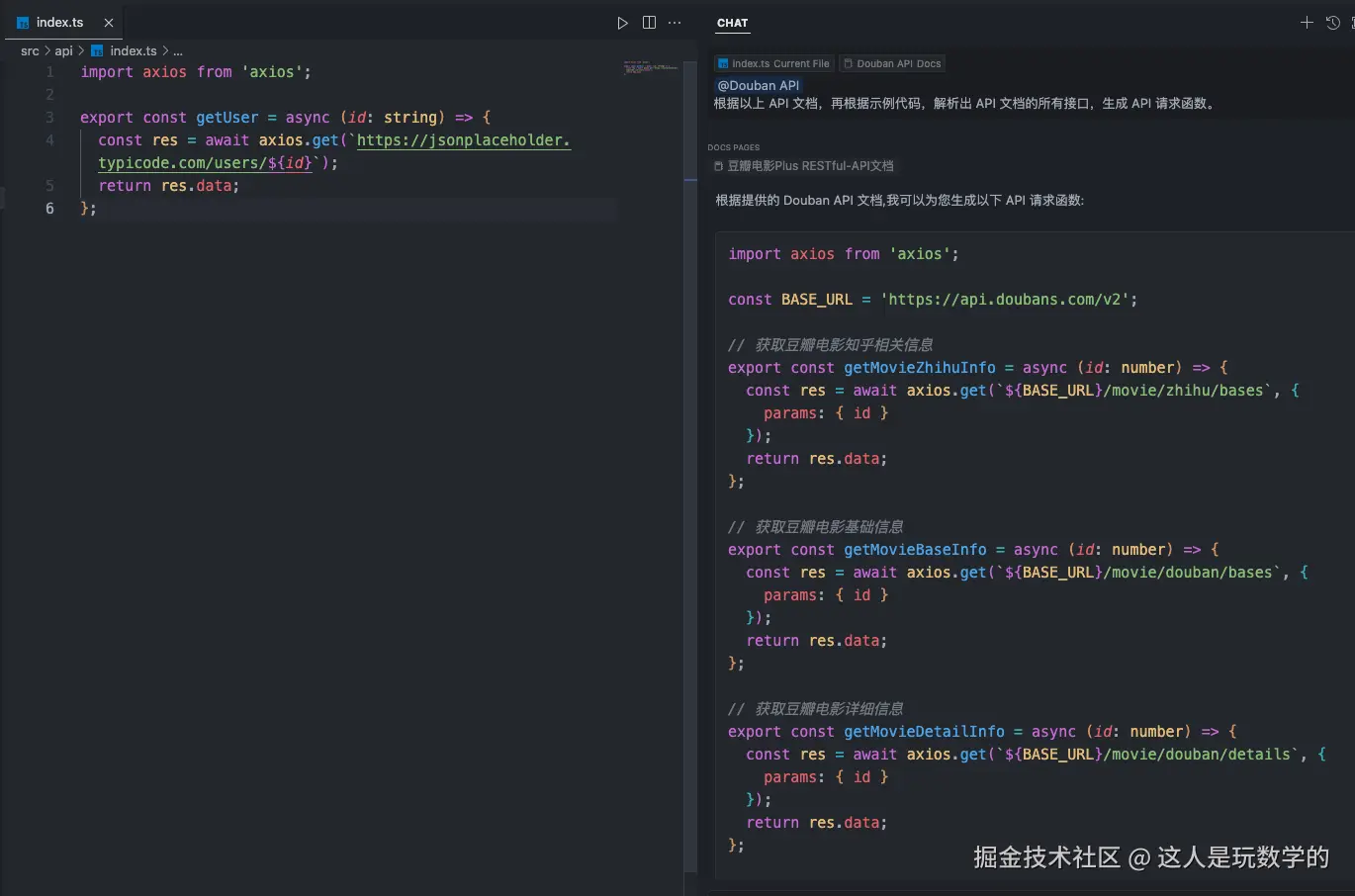1355x896 pixels.
Task: Open the editor more actions ellipsis
Action: [x=675, y=23]
